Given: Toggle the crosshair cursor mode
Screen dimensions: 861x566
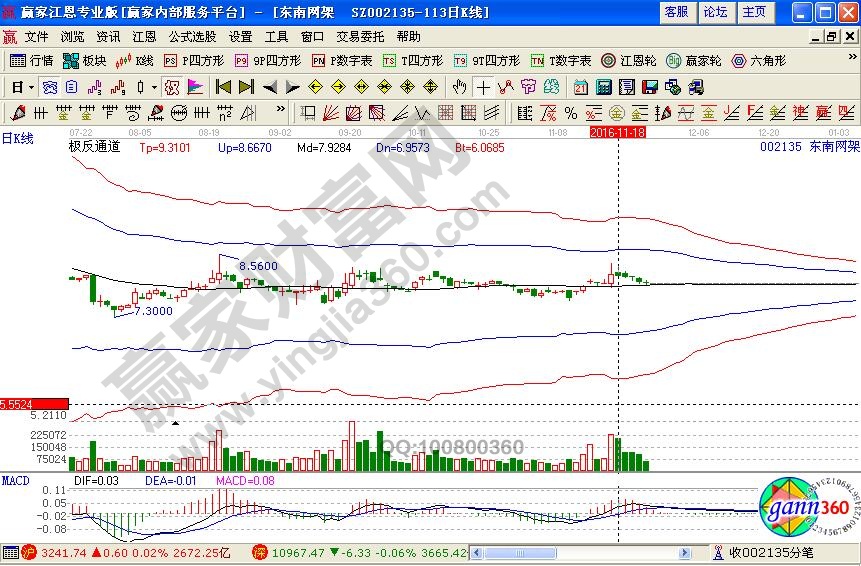Looking at the screenshot, I should [x=483, y=87].
